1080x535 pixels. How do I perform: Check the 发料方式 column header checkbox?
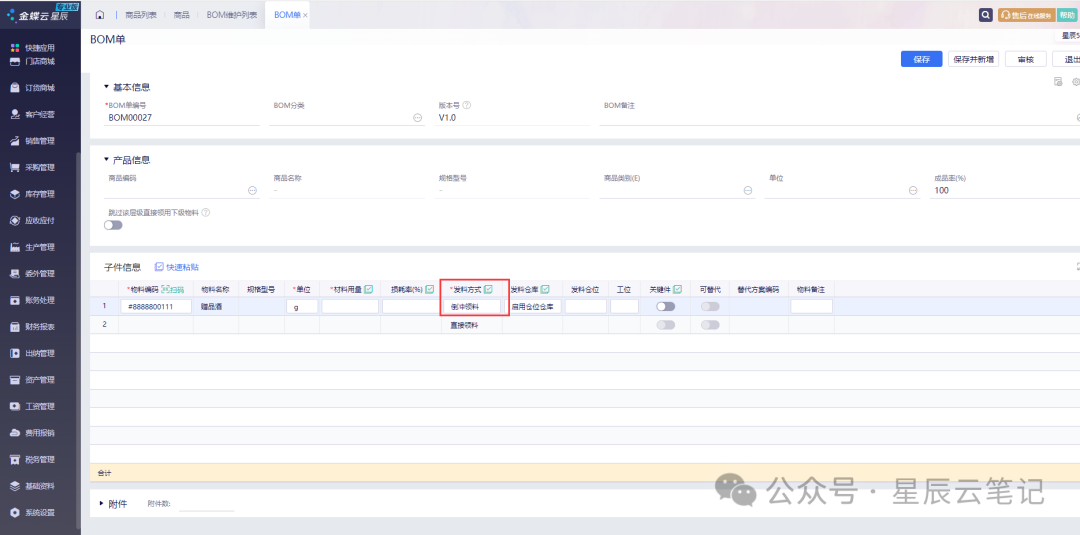pyautogui.click(x=489, y=289)
